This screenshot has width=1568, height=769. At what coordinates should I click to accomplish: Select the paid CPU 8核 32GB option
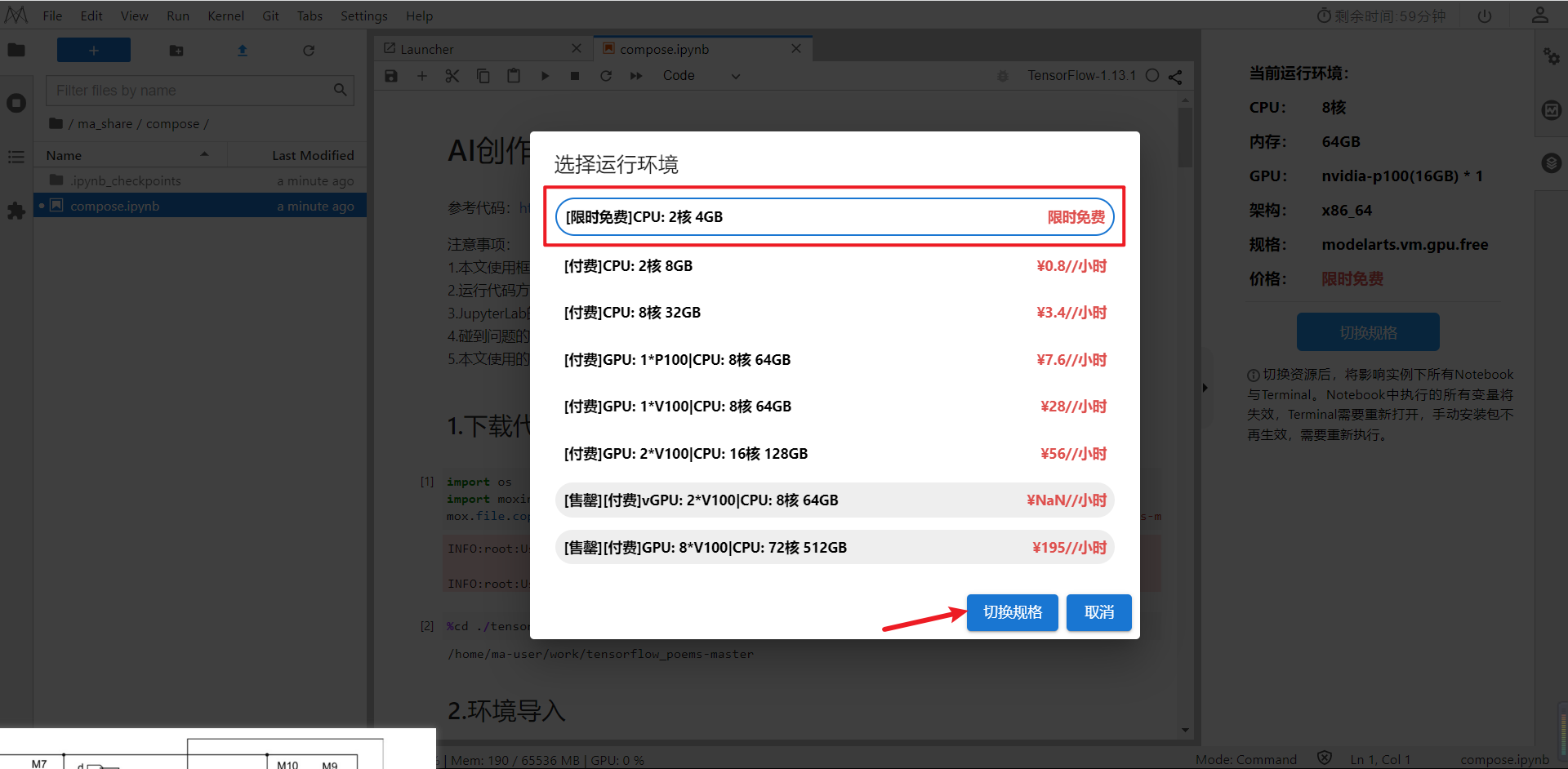[x=835, y=313]
